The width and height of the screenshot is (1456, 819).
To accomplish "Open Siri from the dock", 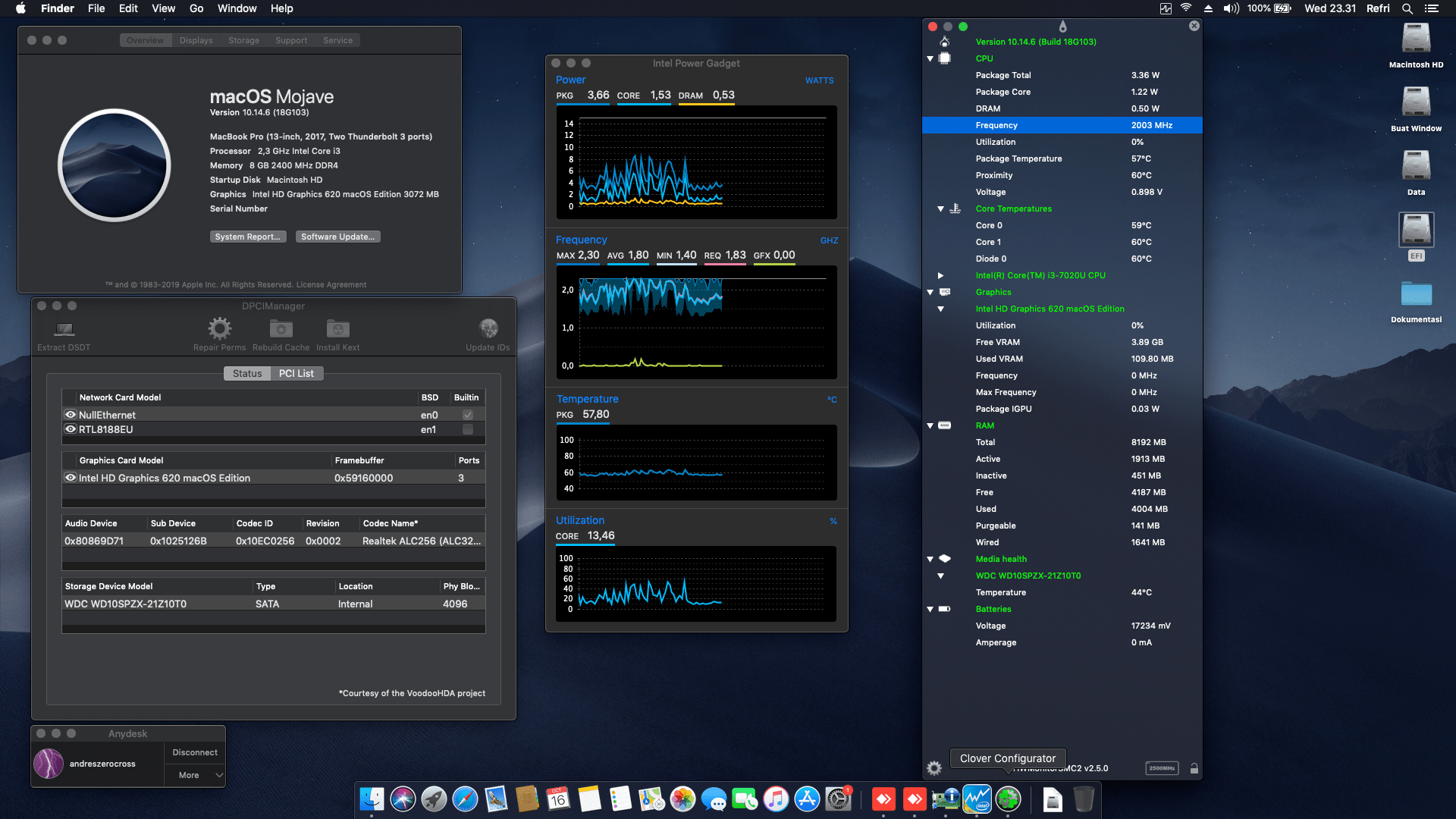I will tap(403, 799).
